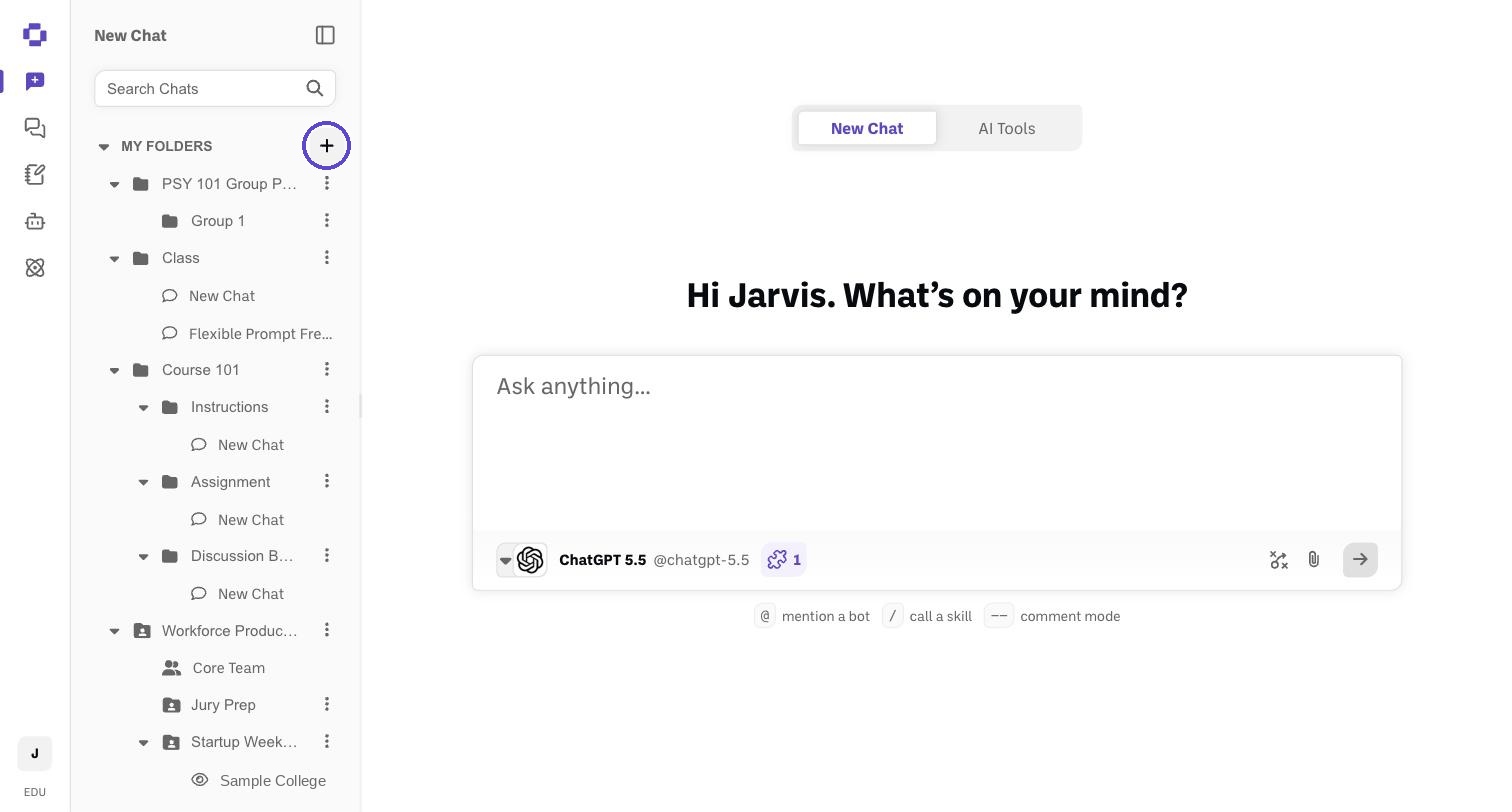Collapse the MY FOLDERS section
1512x812 pixels.
[104, 146]
